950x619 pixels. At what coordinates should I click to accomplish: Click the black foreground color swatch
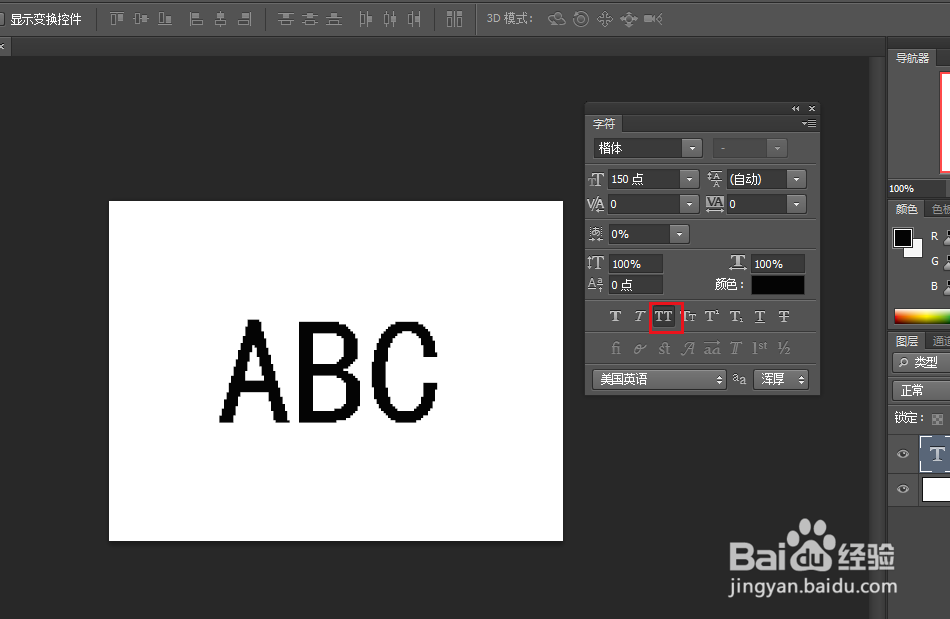tap(902, 237)
